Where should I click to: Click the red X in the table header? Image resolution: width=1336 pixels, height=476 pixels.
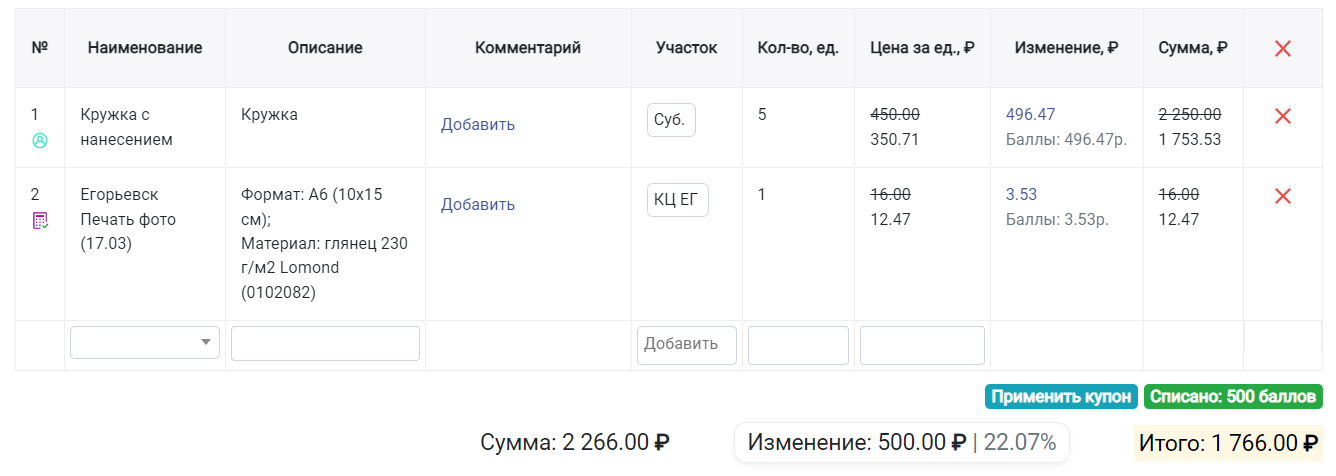[1283, 48]
